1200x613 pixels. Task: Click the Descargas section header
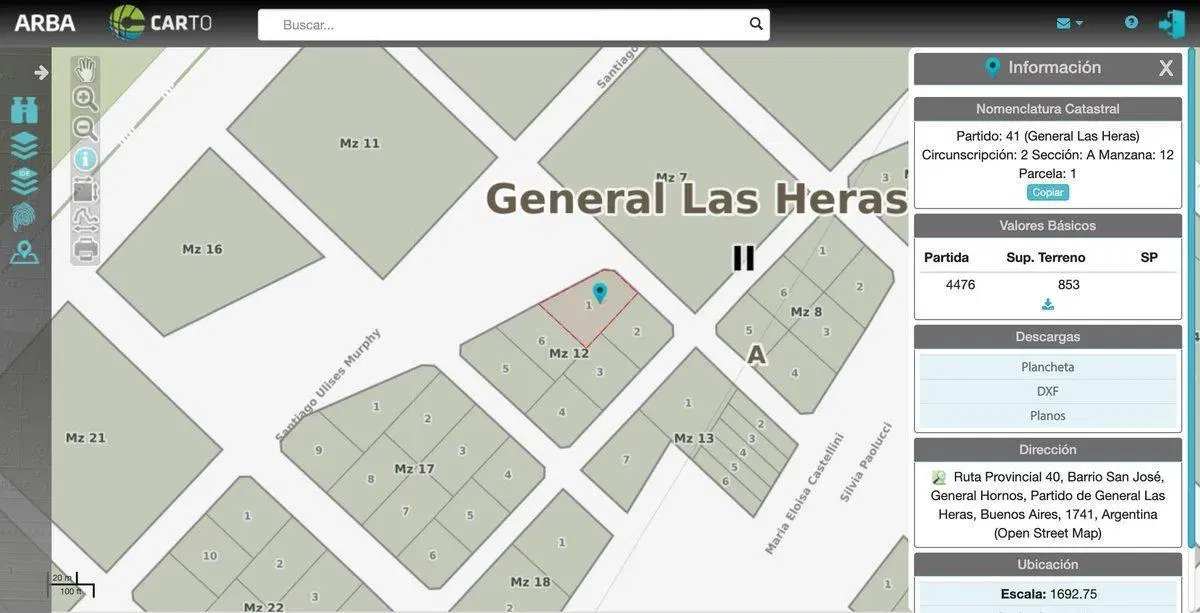[1048, 337]
